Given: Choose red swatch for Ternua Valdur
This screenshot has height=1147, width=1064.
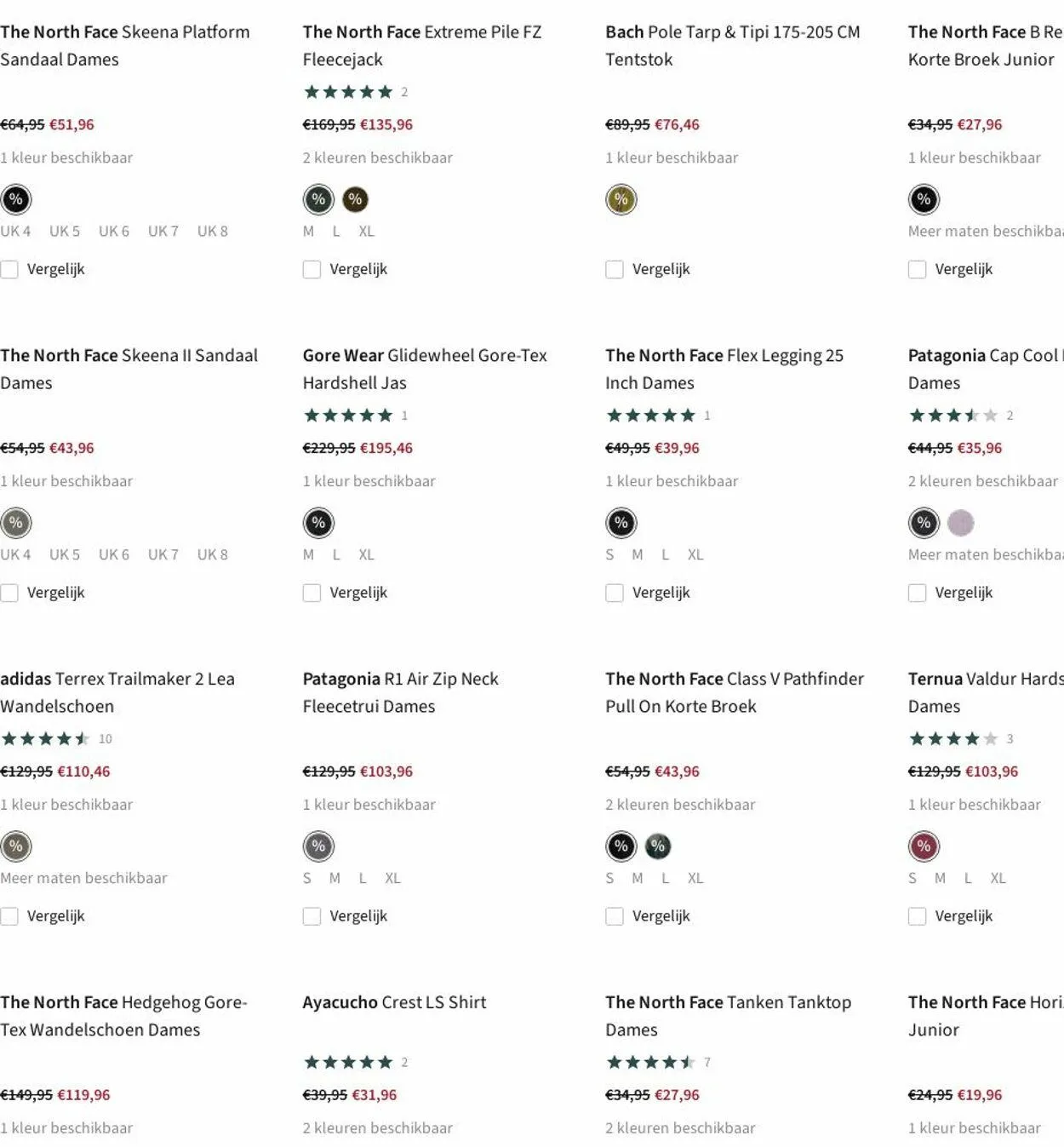Looking at the screenshot, I should [x=924, y=846].
